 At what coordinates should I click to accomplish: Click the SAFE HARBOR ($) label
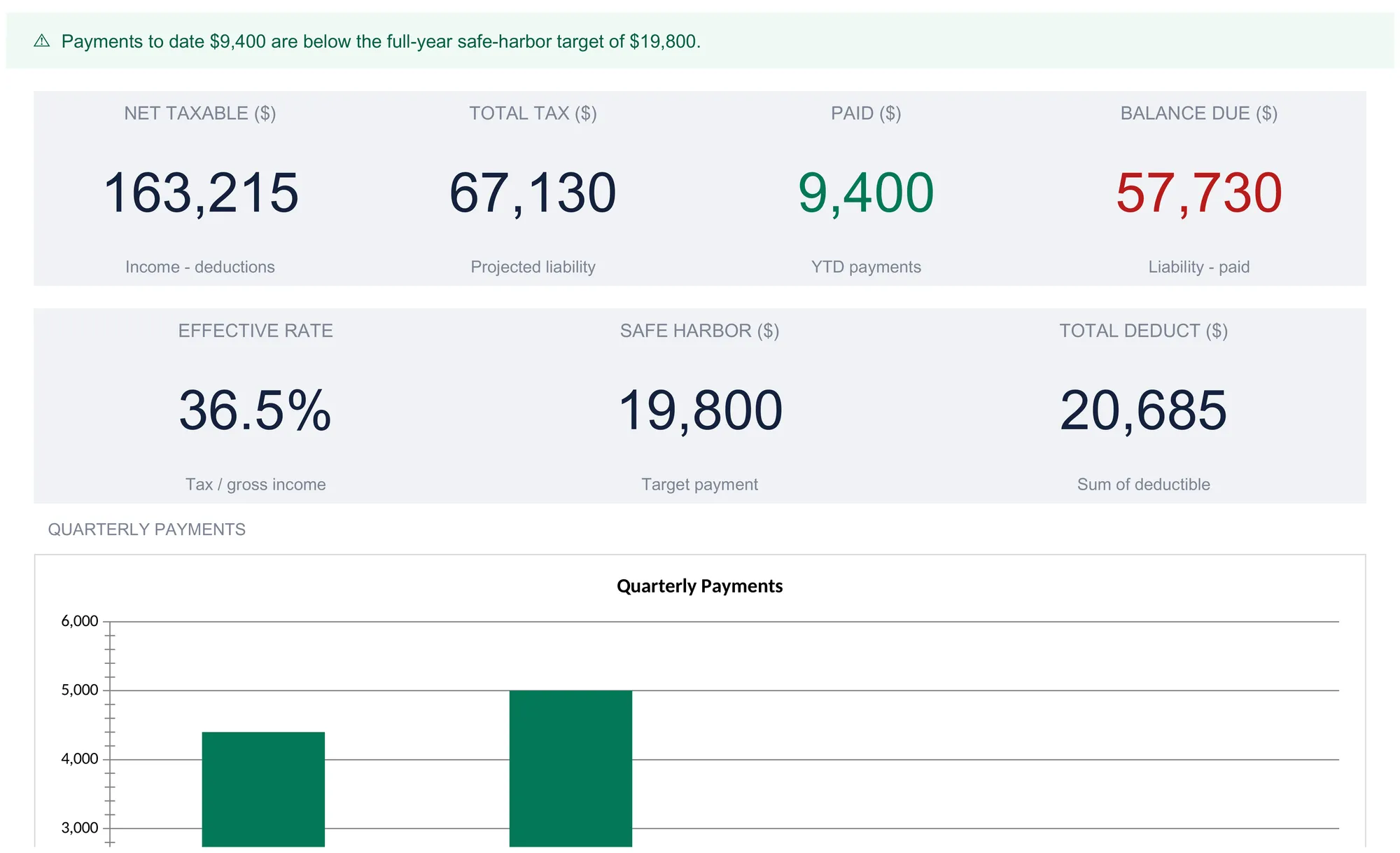pyautogui.click(x=700, y=331)
